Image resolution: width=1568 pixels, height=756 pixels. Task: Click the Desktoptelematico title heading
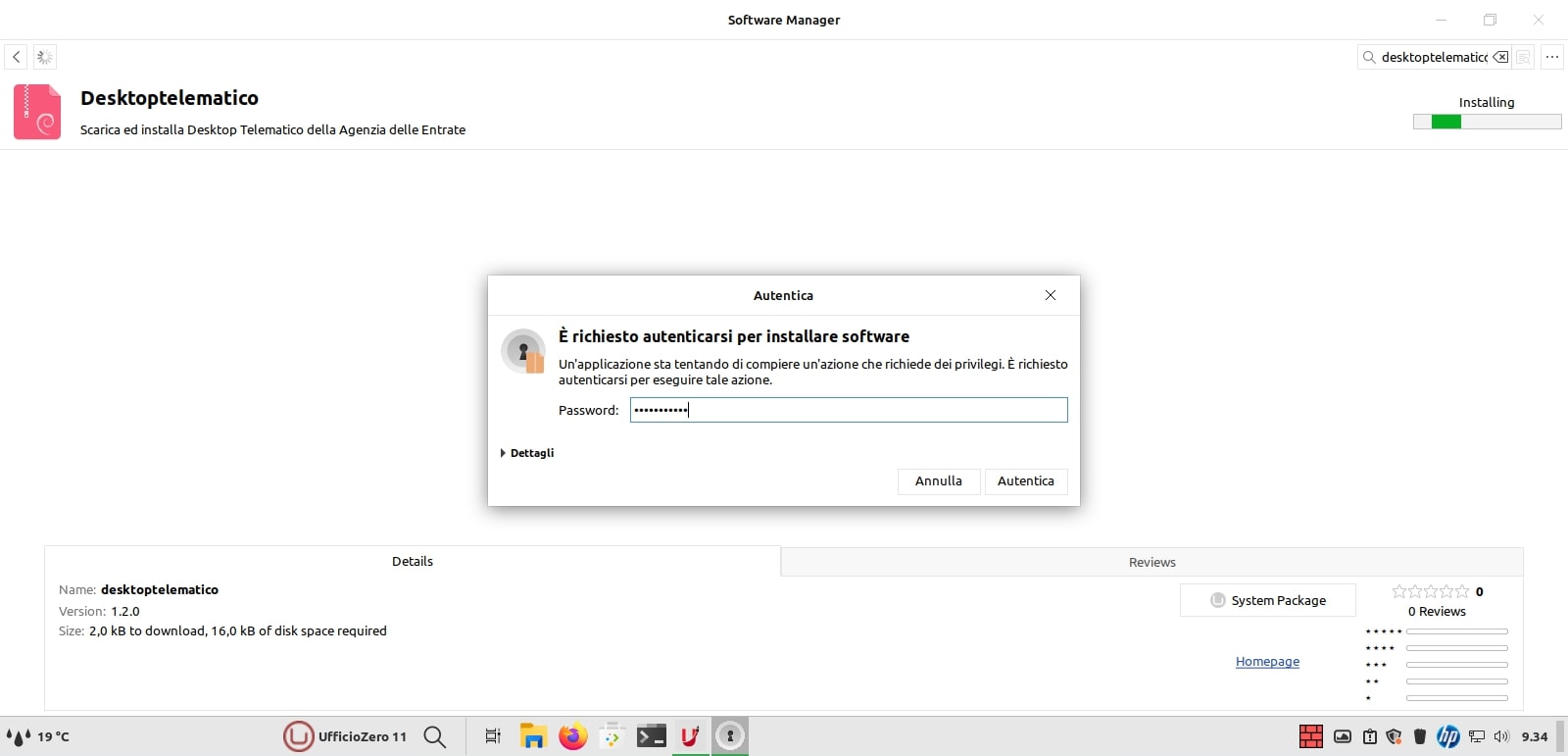(170, 98)
